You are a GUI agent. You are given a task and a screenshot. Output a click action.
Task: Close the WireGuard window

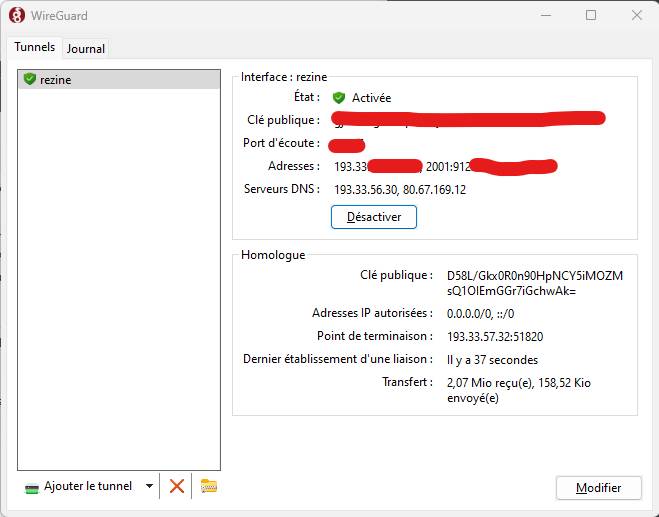(x=636, y=16)
